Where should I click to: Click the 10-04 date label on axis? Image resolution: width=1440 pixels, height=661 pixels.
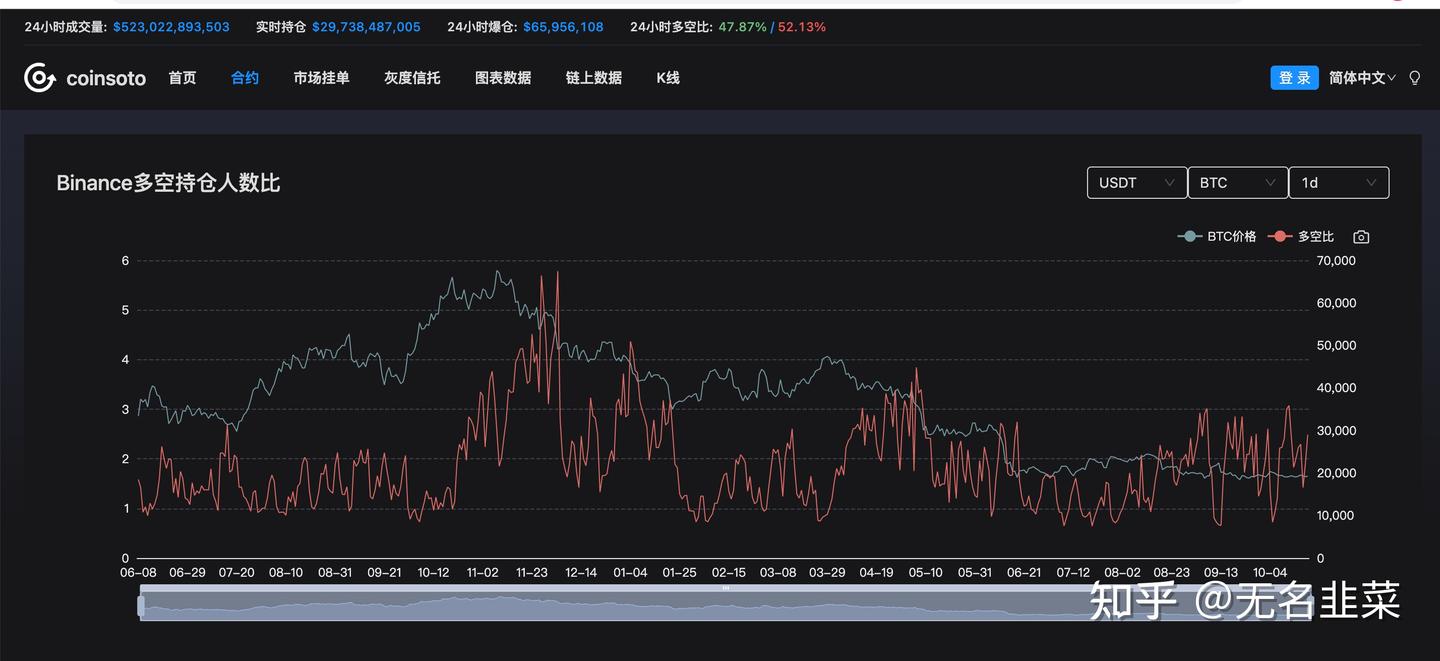click(x=1269, y=573)
